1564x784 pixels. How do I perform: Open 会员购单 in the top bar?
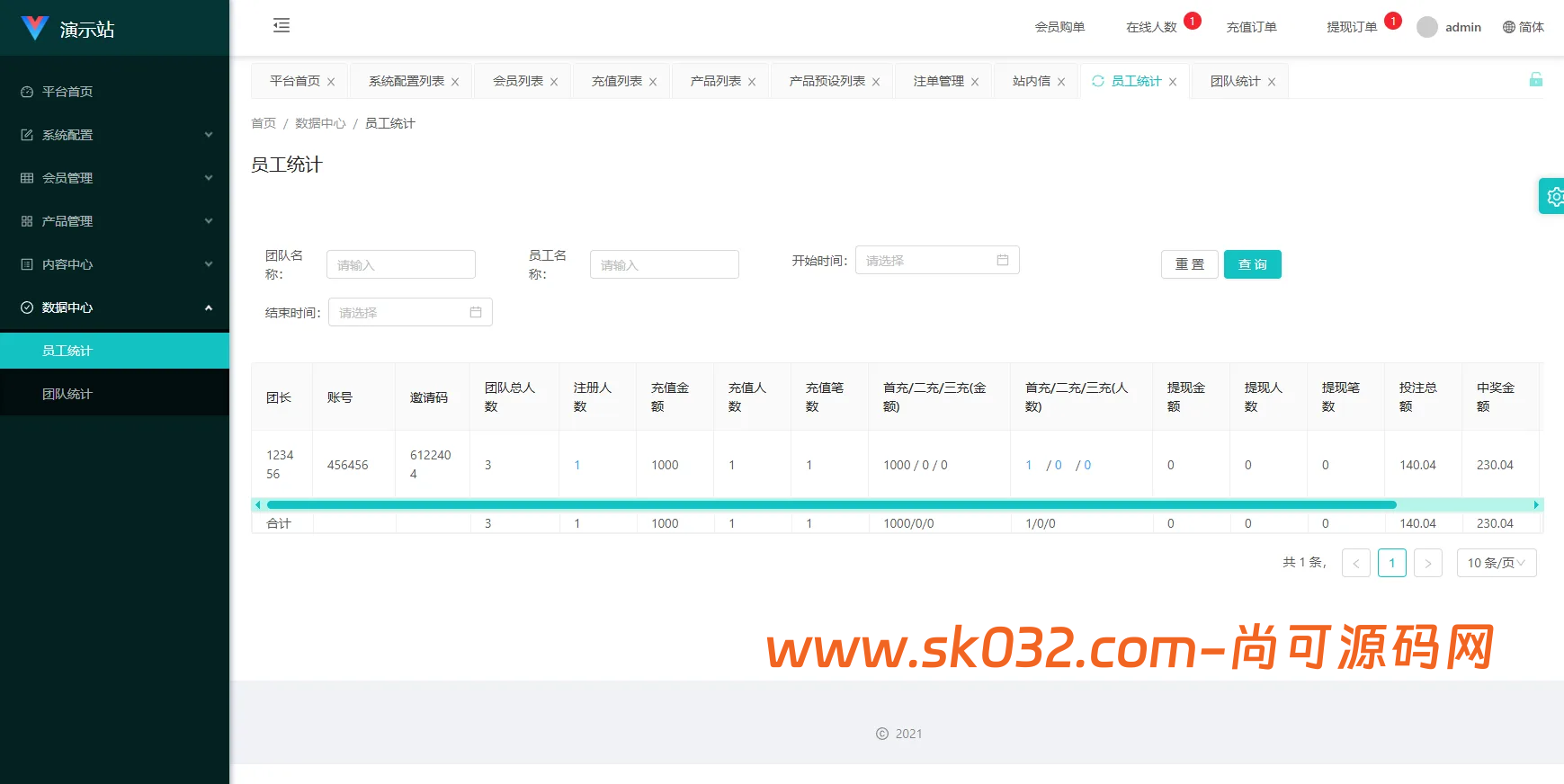[1059, 27]
